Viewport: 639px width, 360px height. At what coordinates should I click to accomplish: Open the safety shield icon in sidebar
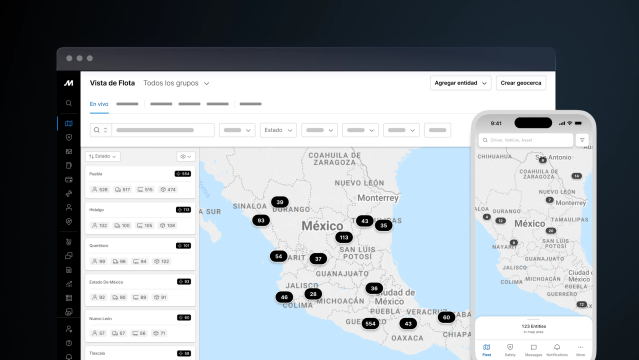(69, 137)
